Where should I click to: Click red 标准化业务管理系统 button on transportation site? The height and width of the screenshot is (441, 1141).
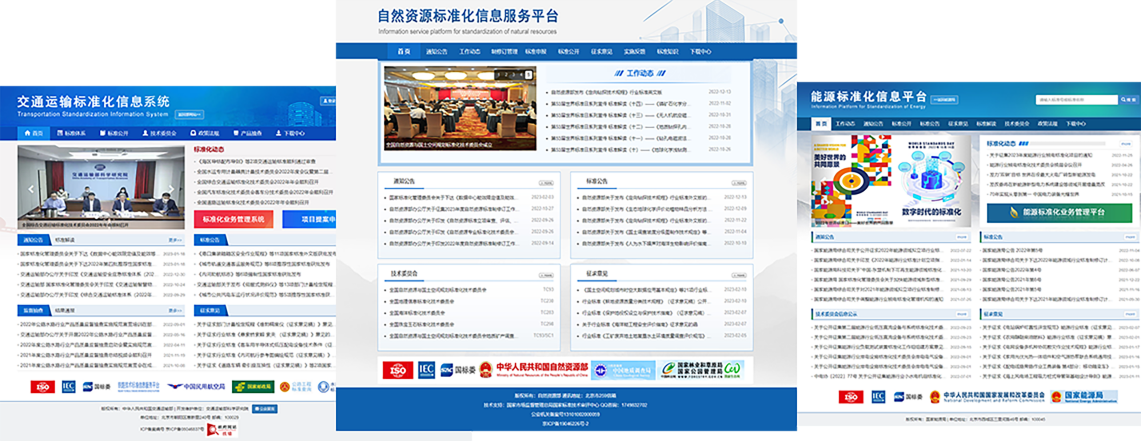point(234,219)
